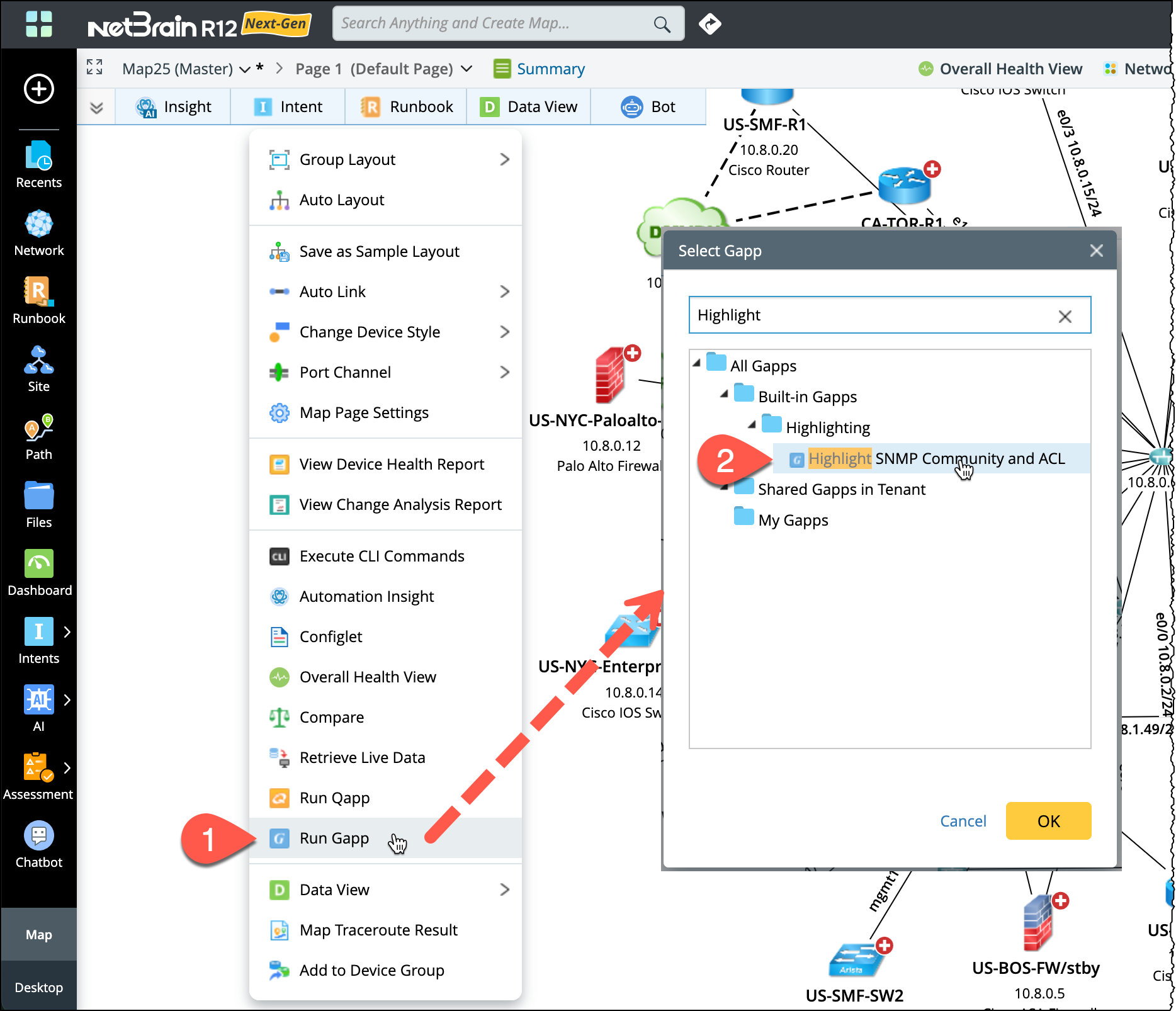
Task: Click the search magnifier icon
Action: (x=662, y=24)
